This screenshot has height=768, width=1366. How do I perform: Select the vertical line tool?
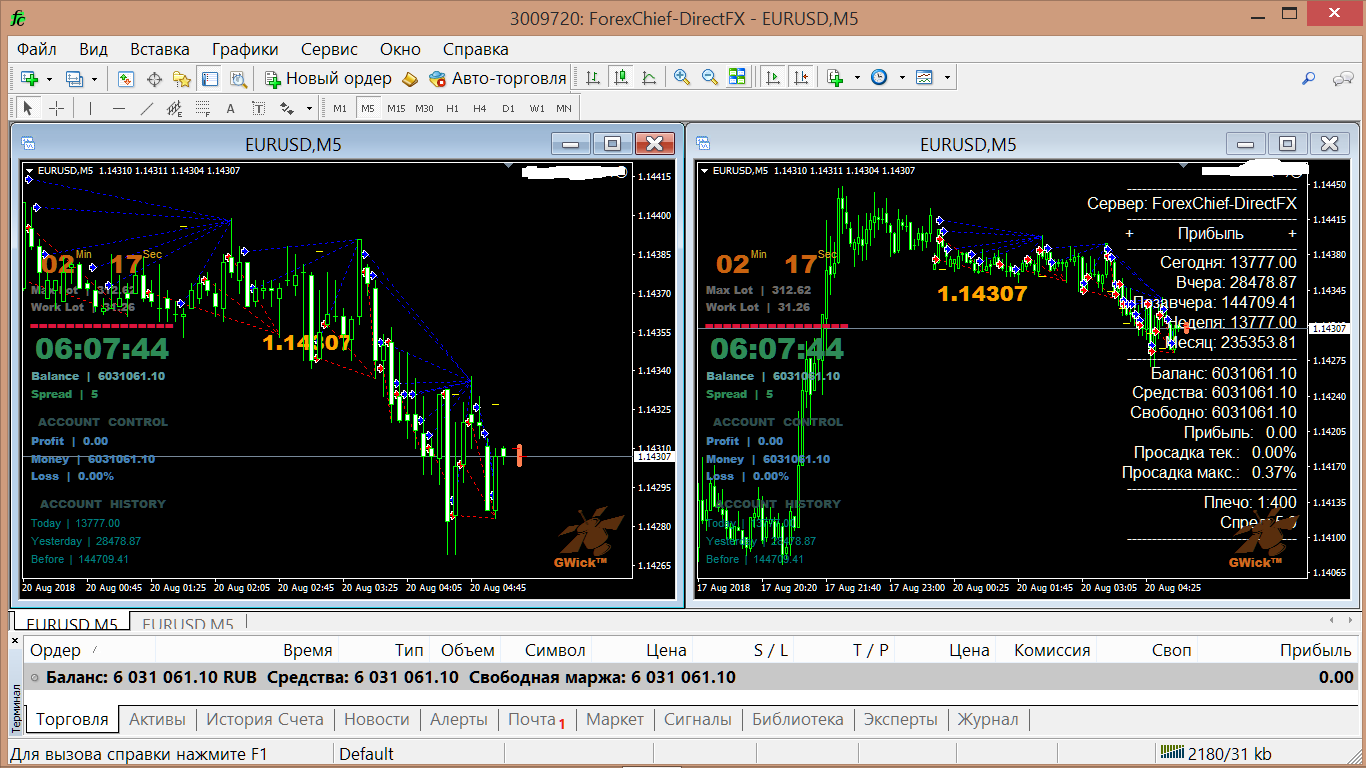click(90, 108)
